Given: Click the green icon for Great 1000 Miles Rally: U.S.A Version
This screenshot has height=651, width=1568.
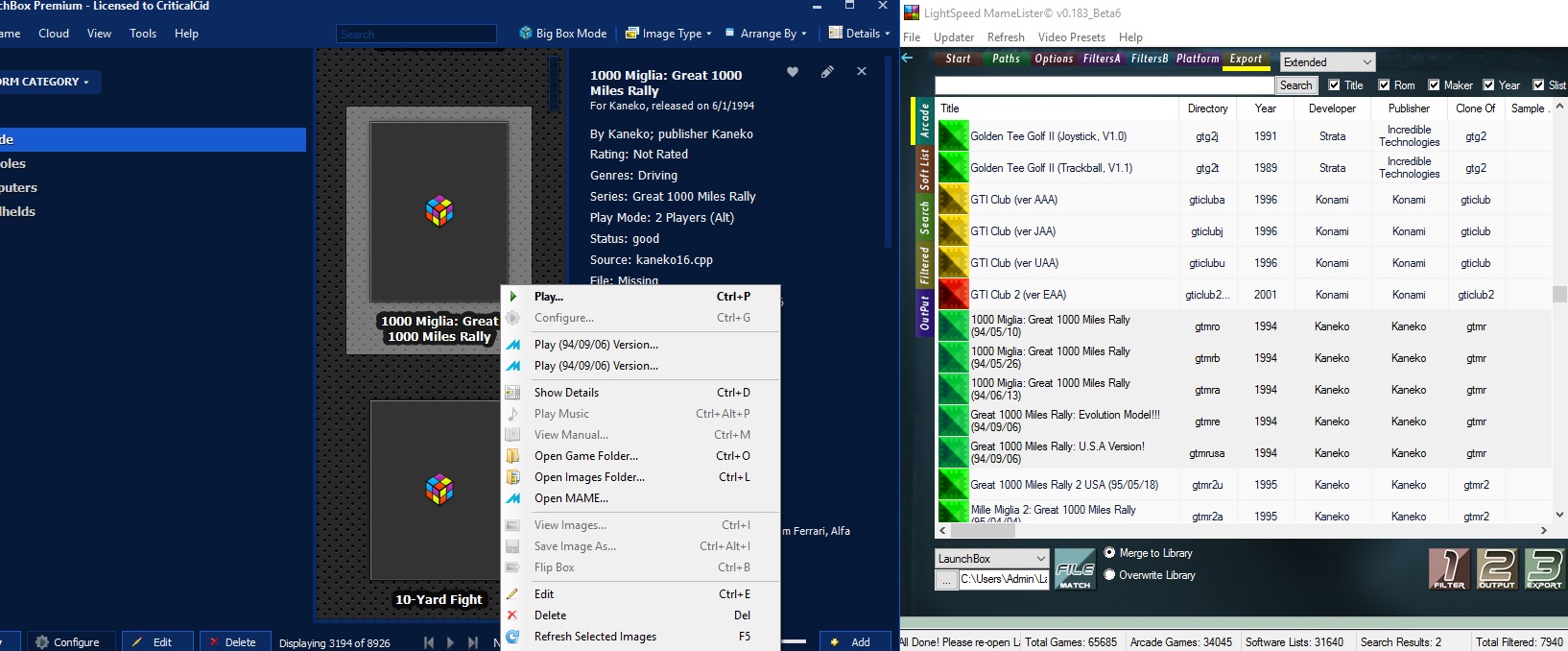Looking at the screenshot, I should point(953,453).
